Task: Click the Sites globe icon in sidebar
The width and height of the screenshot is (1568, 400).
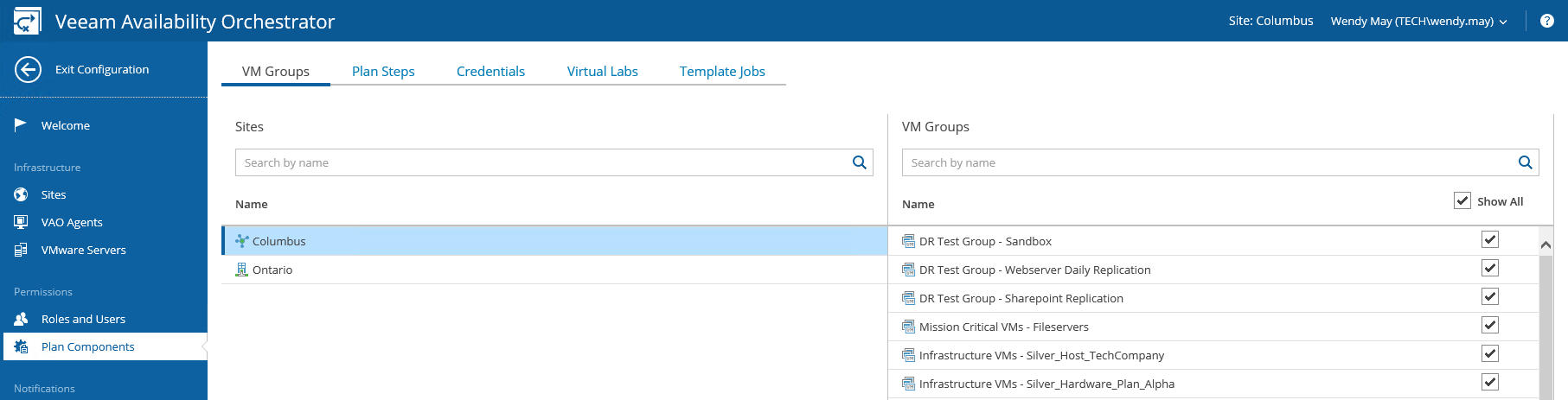Action: point(21,194)
